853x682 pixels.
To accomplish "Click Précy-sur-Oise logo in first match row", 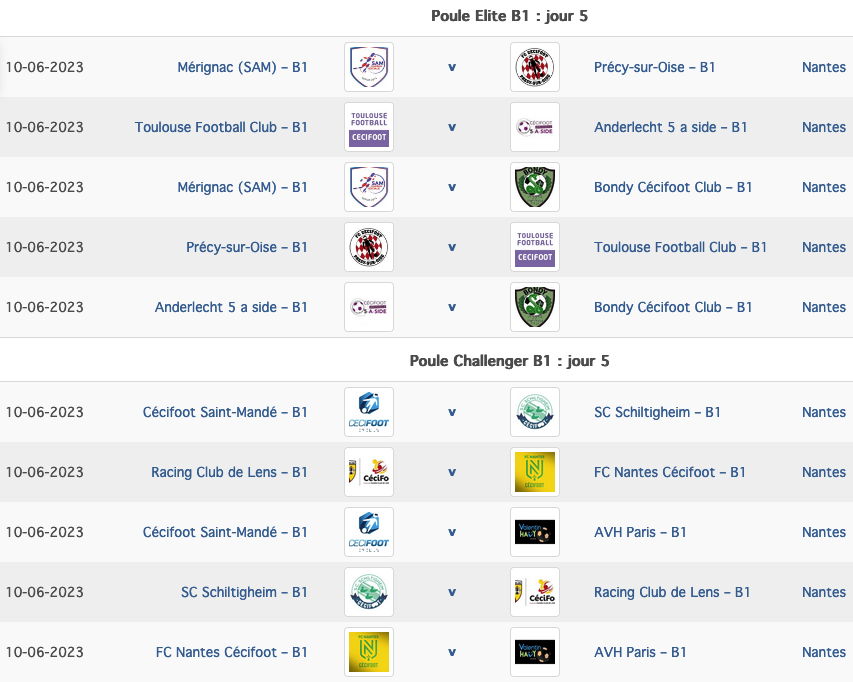I will [535, 67].
